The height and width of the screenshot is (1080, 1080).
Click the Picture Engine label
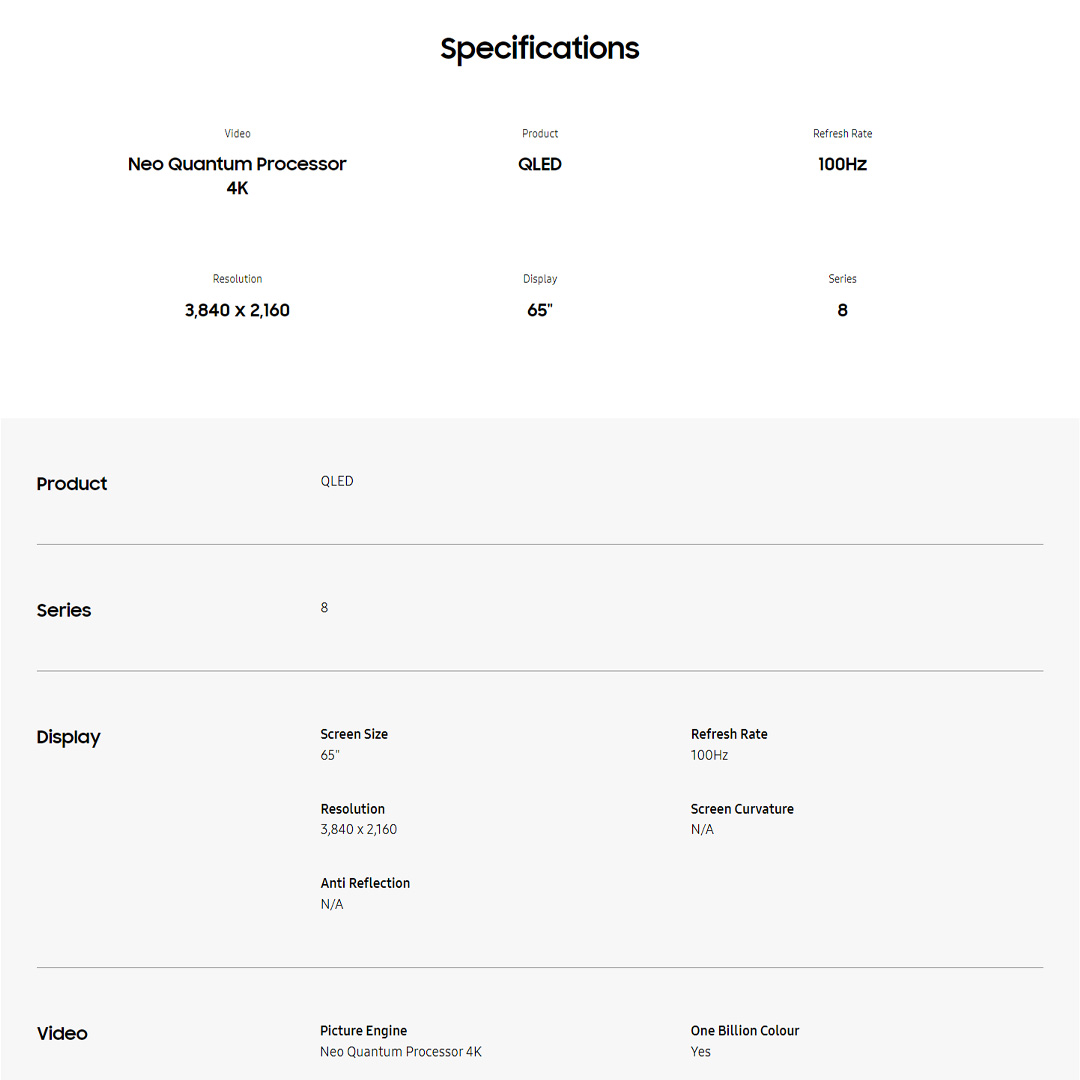tap(363, 1030)
